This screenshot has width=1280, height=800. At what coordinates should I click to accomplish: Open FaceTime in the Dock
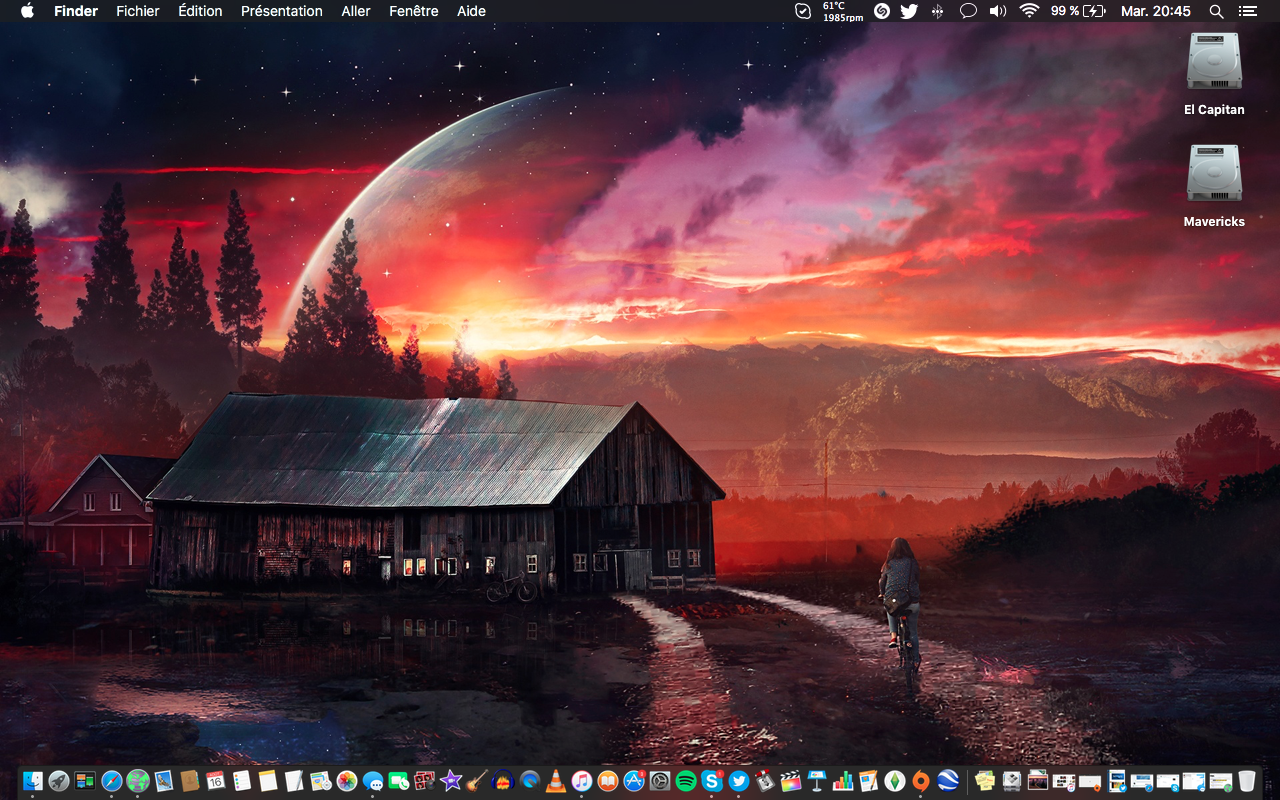(399, 781)
